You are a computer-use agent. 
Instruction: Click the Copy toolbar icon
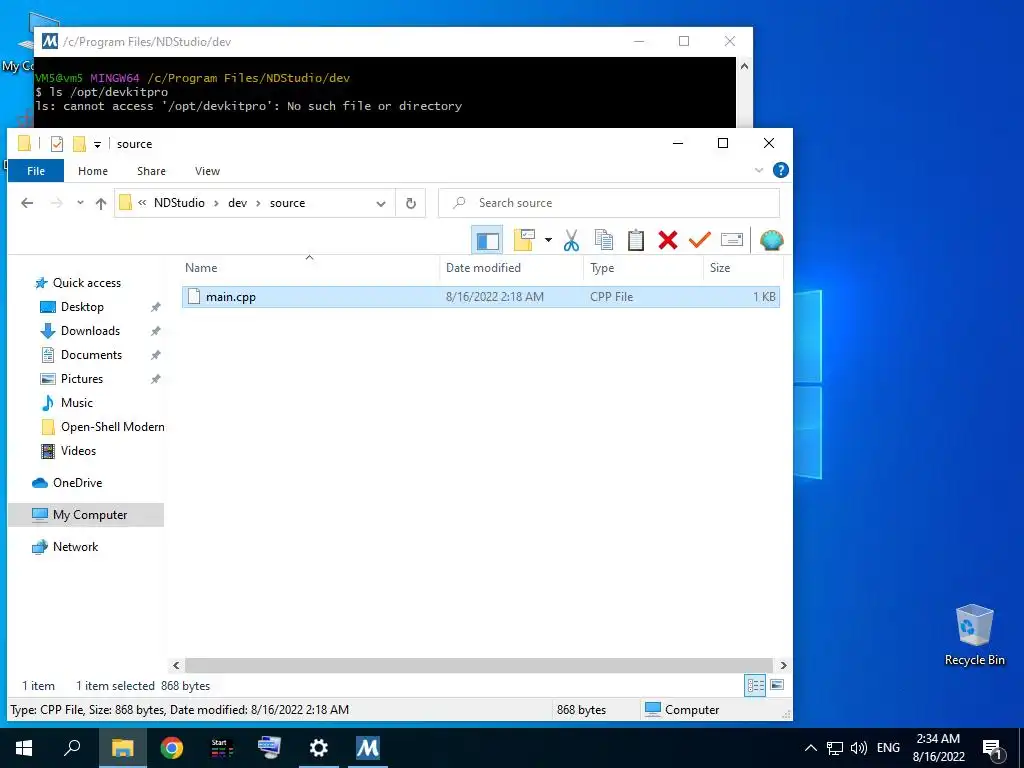click(603, 240)
